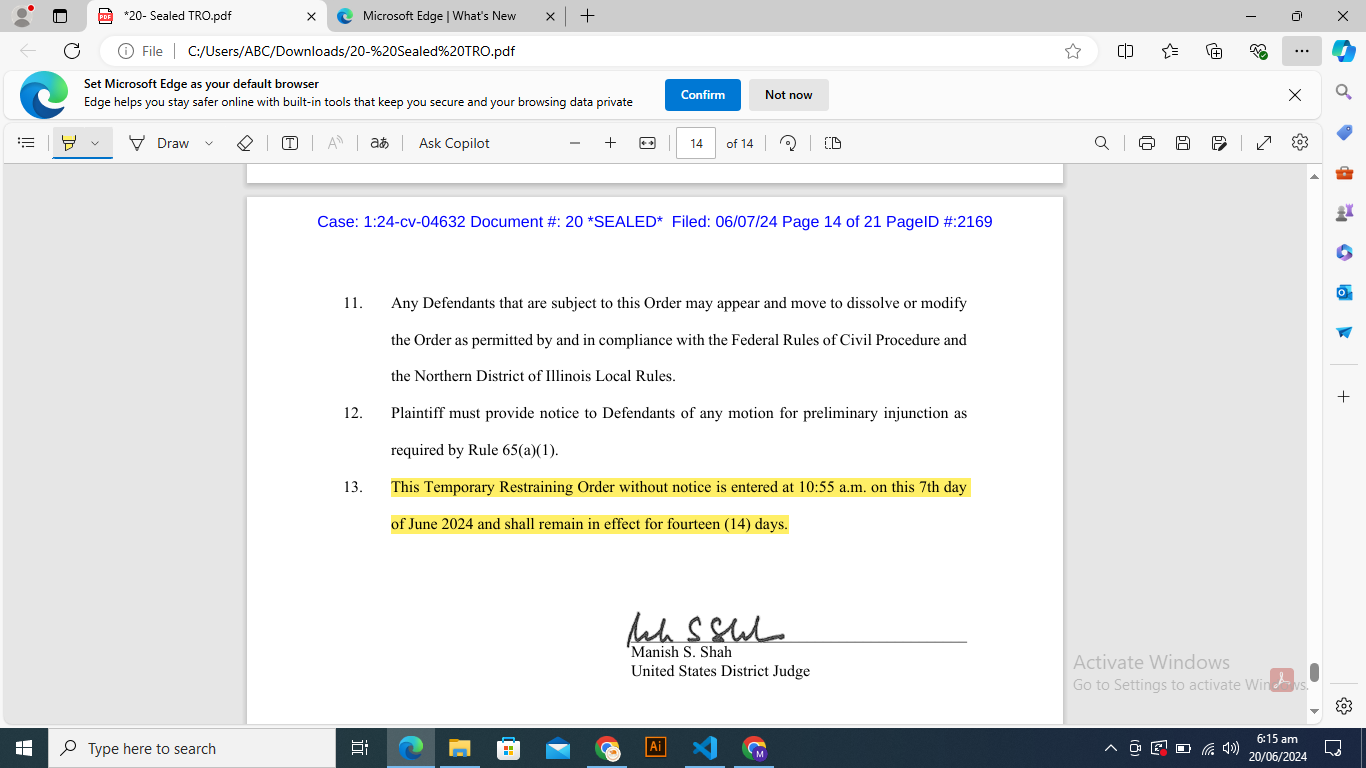Viewport: 1366px width, 768px height.
Task: Close the Sealed TRO.pdf tab
Action: tap(311, 16)
